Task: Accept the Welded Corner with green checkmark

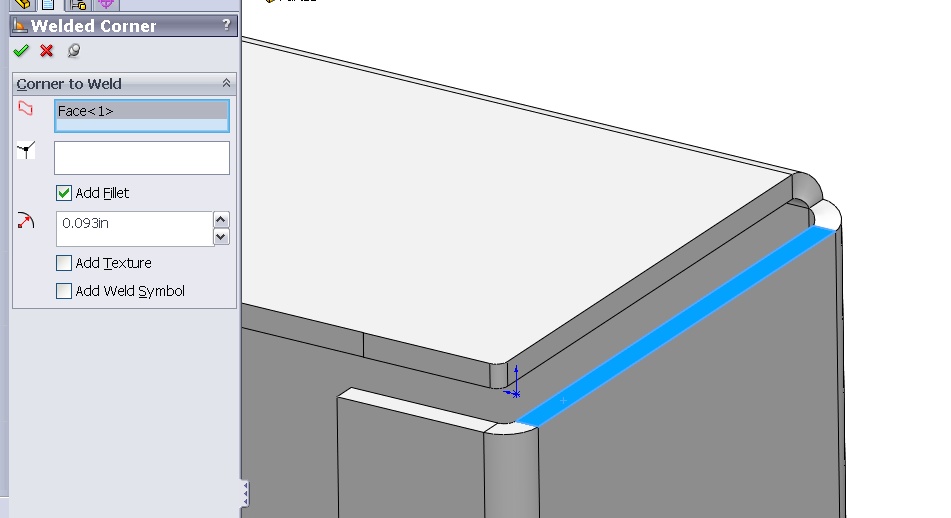Action: click(x=21, y=51)
